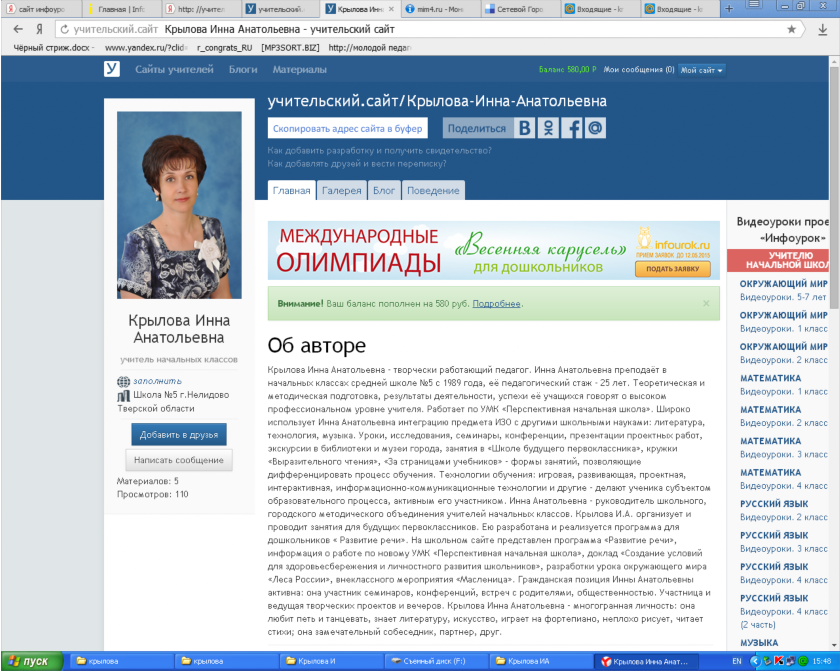Open the 'Мой сайт' dropdown menu

[701, 70]
